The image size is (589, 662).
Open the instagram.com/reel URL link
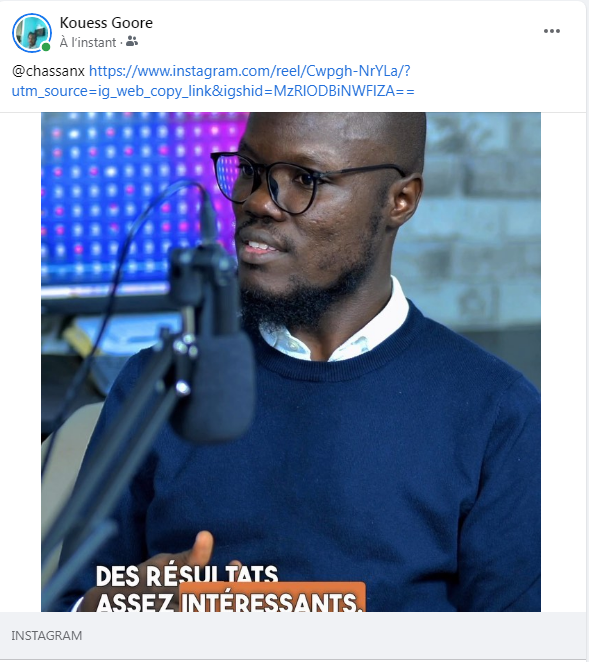coord(250,71)
